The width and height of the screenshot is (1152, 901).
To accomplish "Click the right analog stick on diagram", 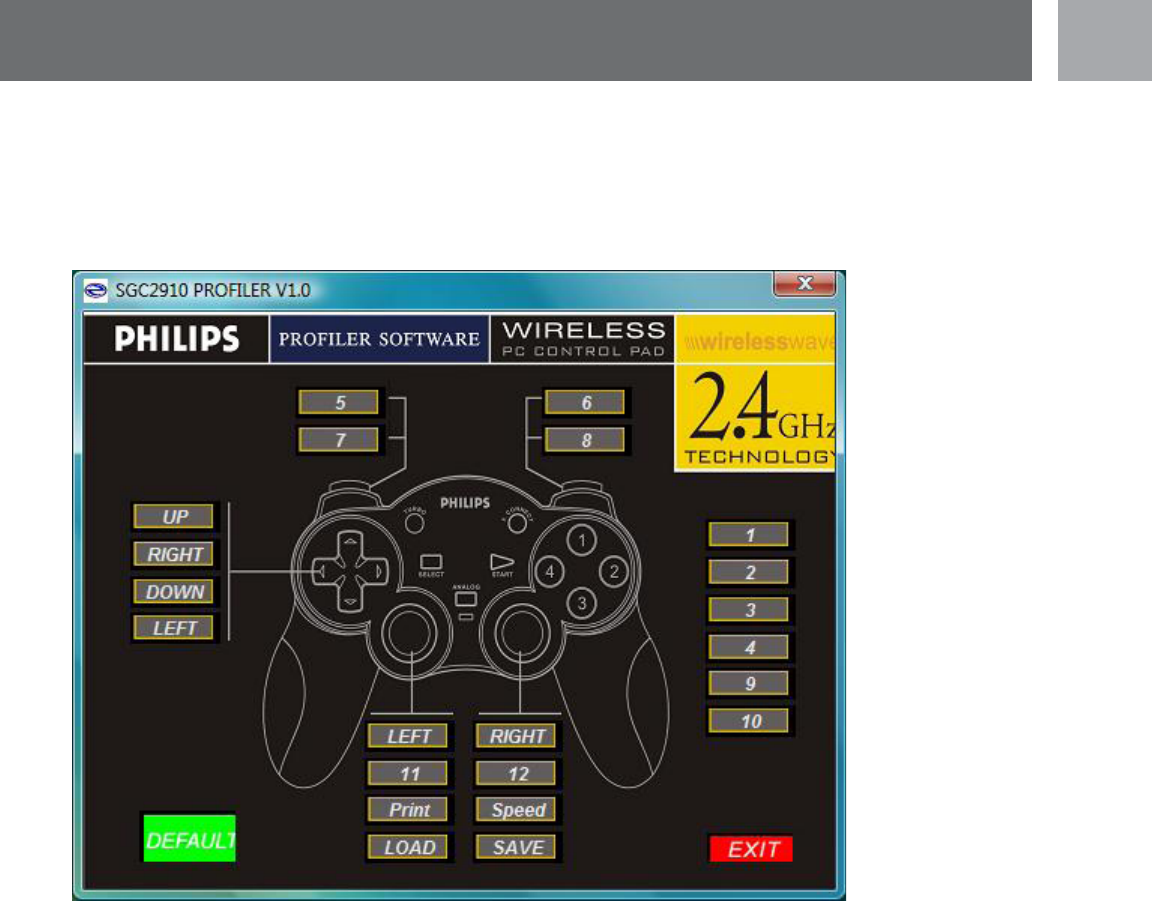I will [x=522, y=633].
